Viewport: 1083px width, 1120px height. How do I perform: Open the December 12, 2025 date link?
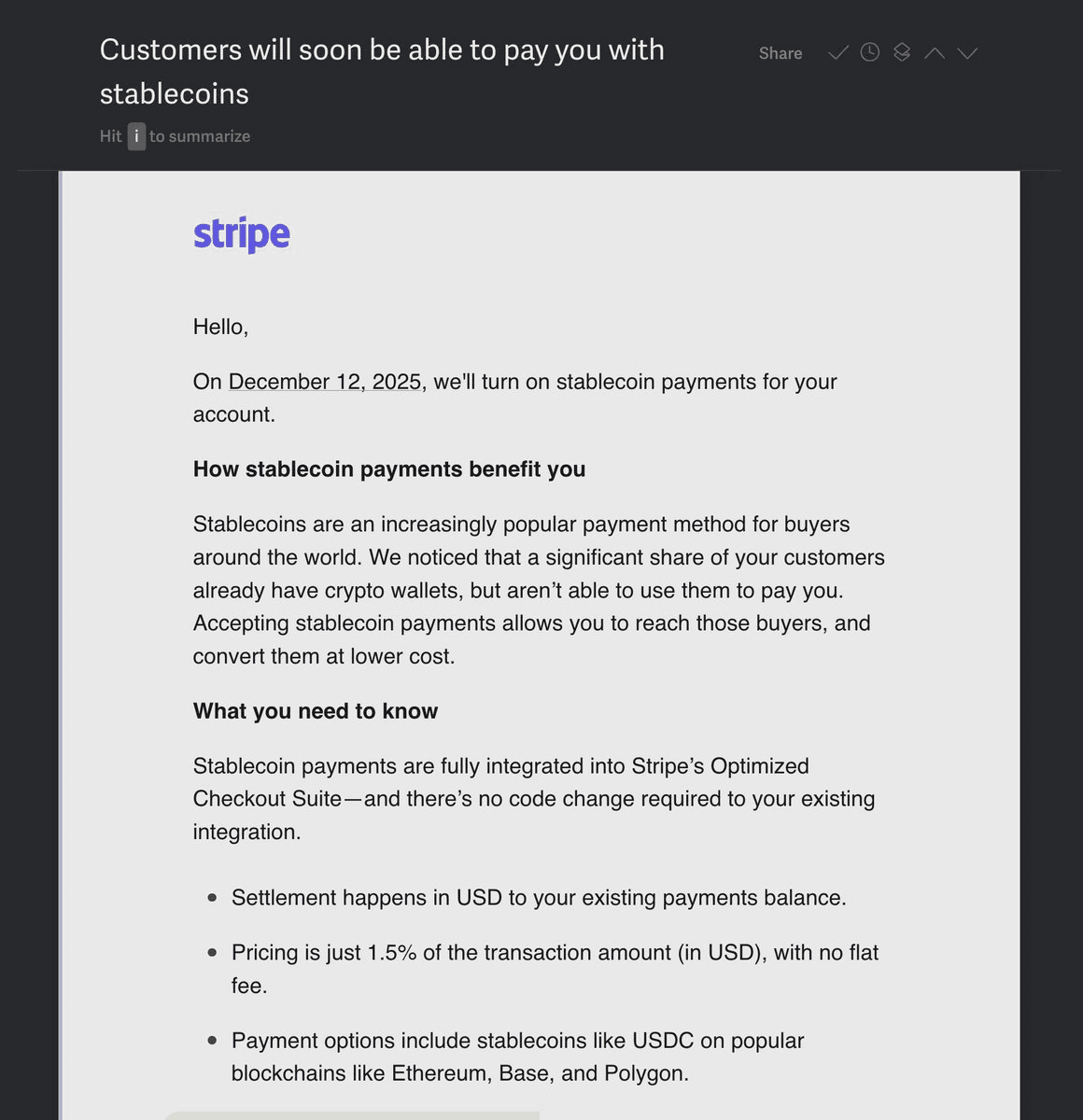[x=325, y=382]
